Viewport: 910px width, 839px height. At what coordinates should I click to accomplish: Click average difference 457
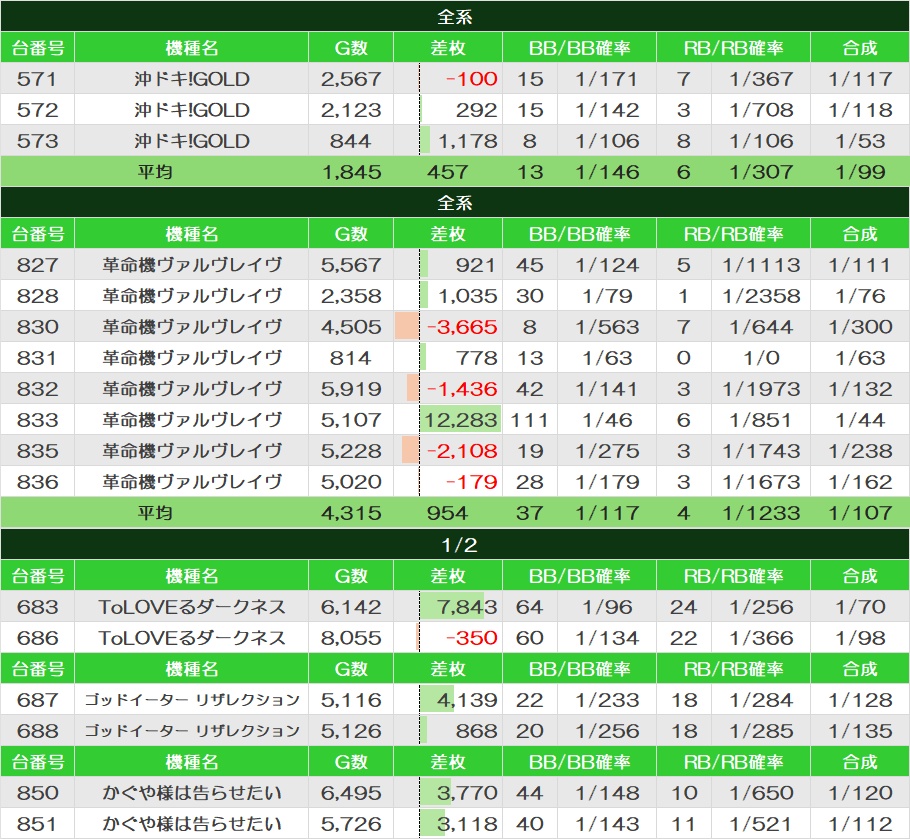click(447, 172)
